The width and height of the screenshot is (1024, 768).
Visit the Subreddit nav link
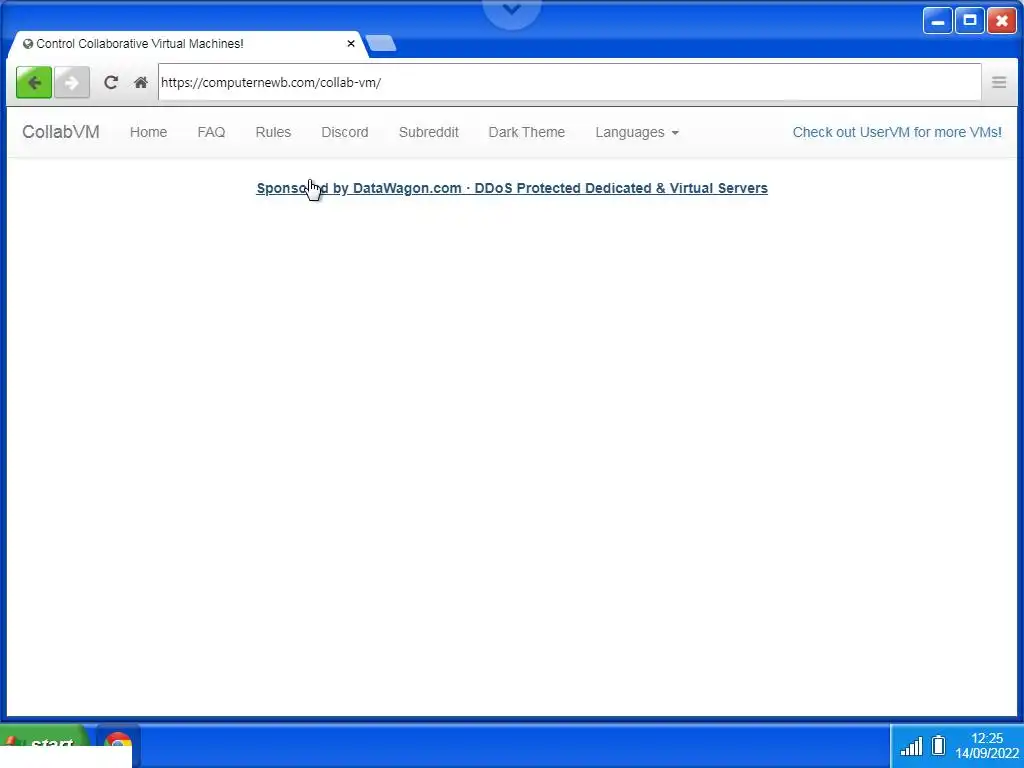[428, 132]
